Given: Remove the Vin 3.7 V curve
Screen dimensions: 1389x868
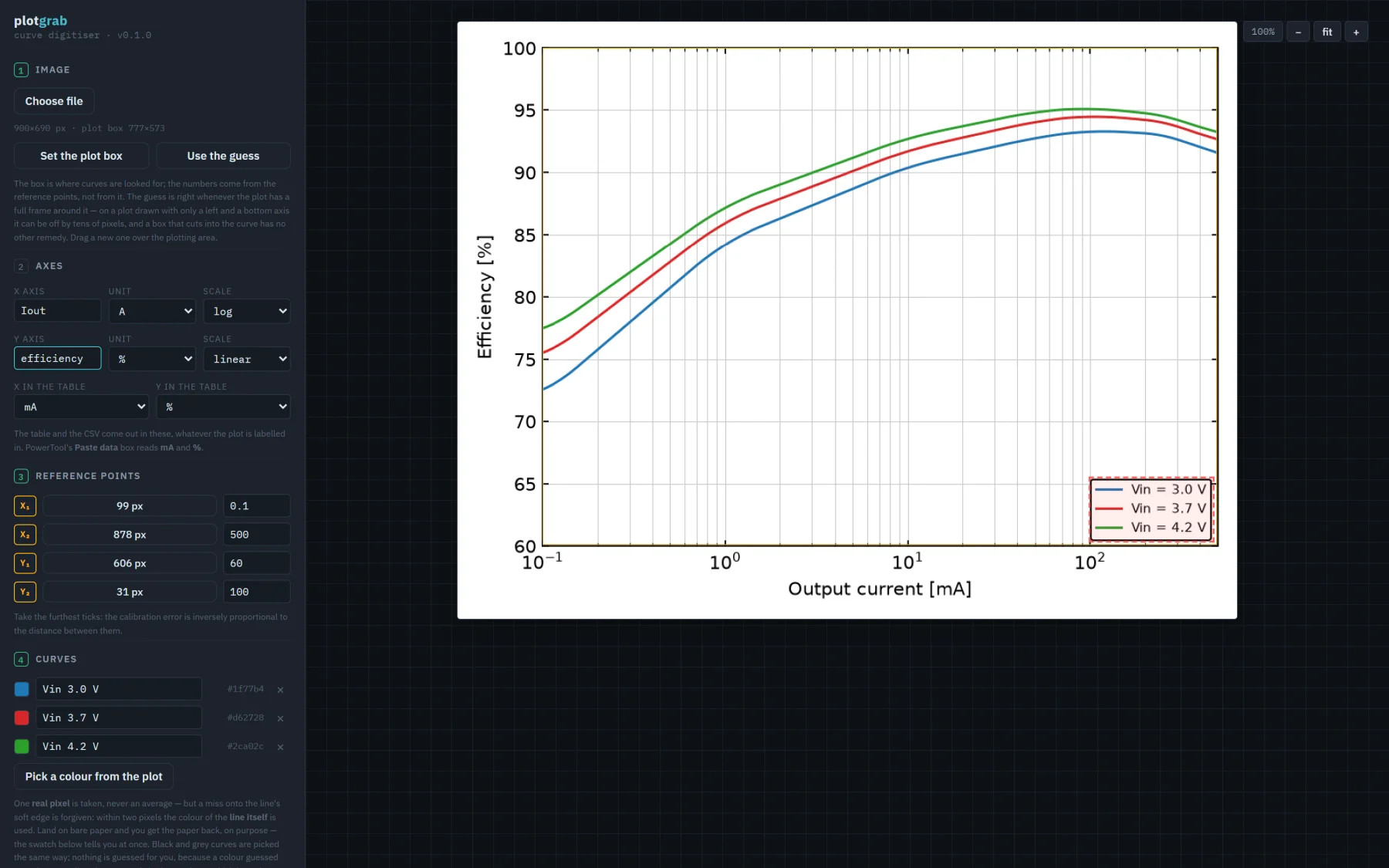Looking at the screenshot, I should point(280,718).
